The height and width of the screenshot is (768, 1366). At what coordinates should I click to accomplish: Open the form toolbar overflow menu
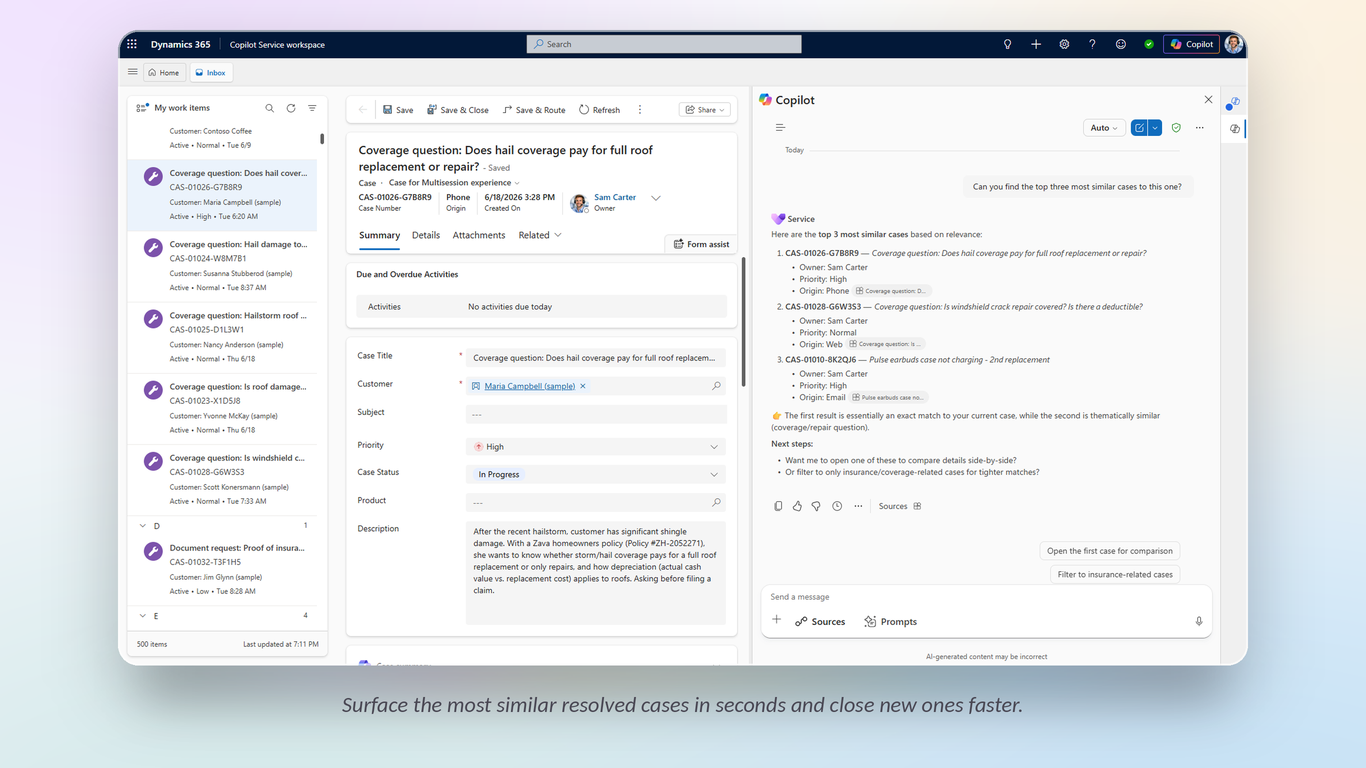640,110
